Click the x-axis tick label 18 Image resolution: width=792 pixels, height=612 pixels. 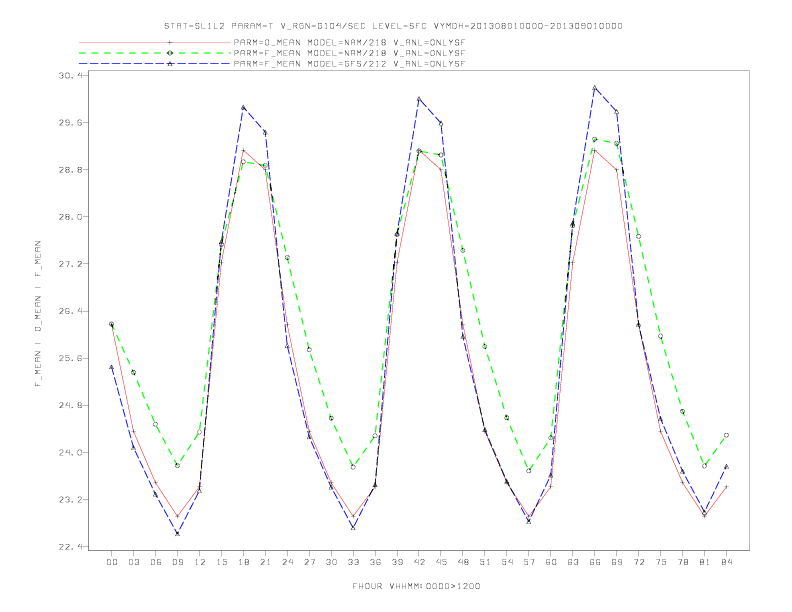pyautogui.click(x=243, y=562)
